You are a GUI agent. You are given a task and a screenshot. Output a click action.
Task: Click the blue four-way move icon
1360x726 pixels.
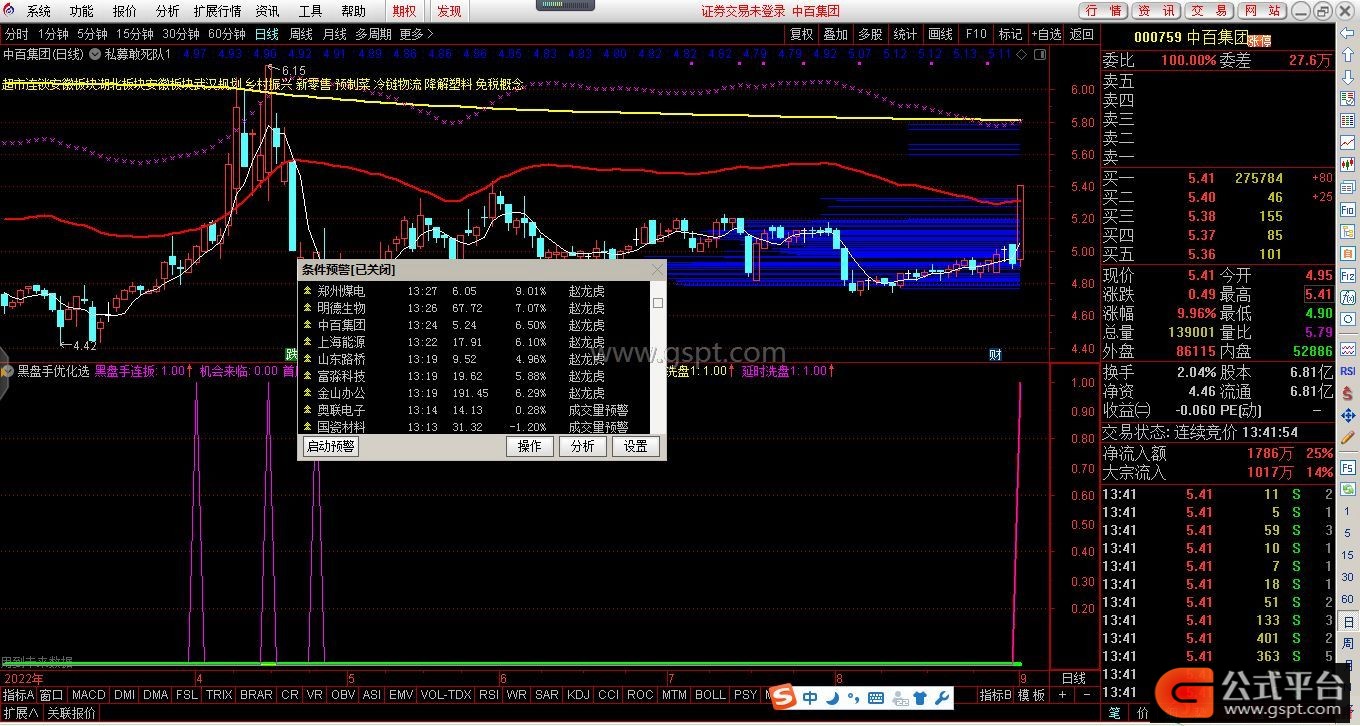point(1348,415)
